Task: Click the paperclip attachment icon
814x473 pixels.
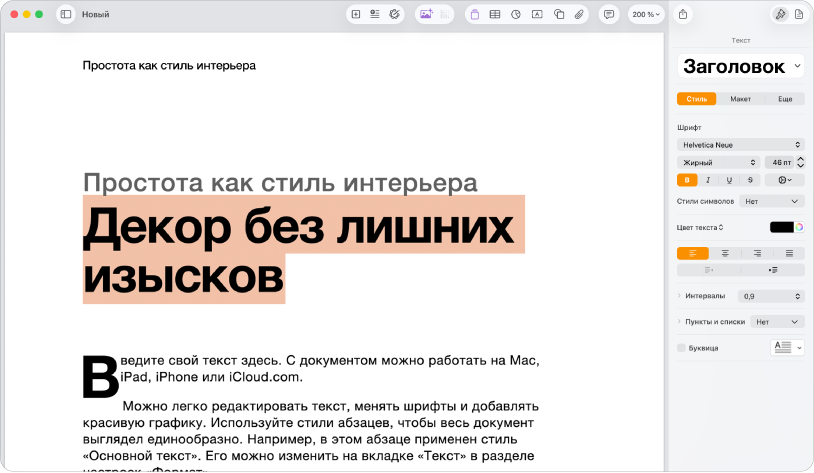Action: 579,15
